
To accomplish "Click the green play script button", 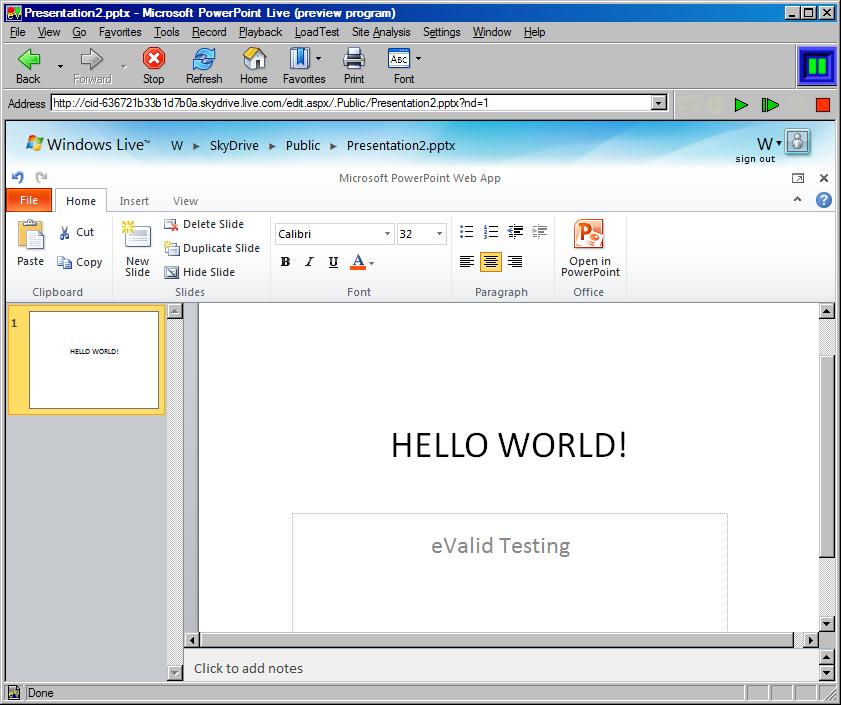I will (741, 105).
